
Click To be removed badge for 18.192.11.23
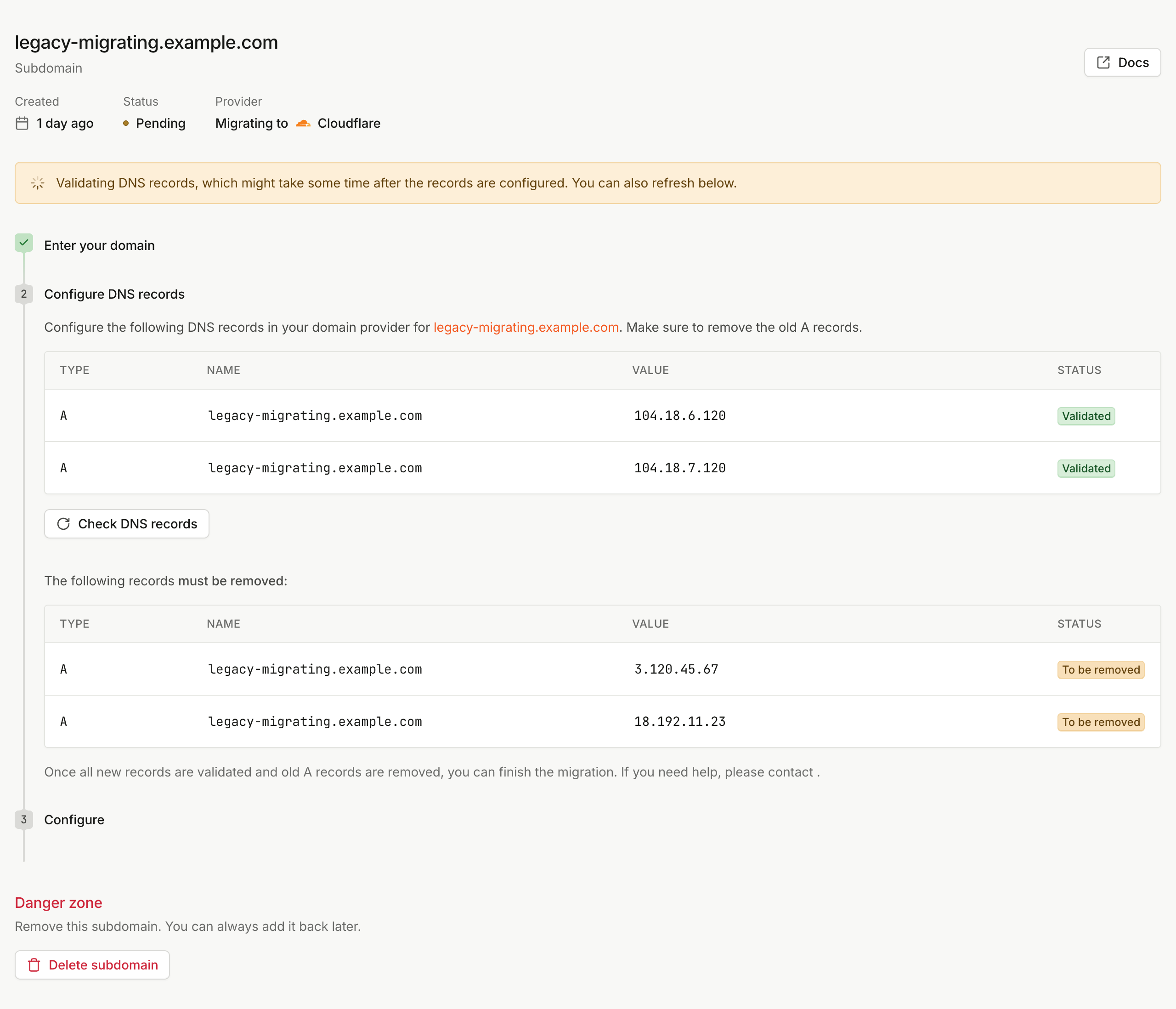tap(1101, 722)
